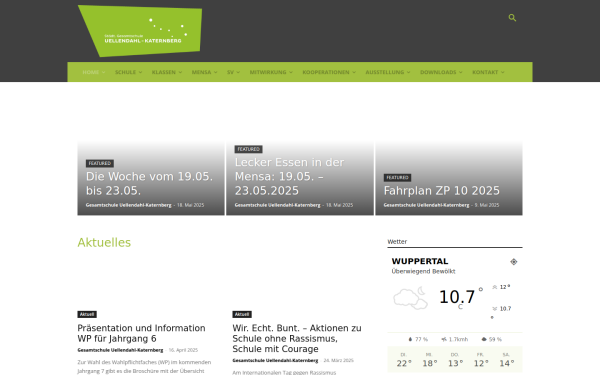Expand the DOWNLOADS dropdown arrow

coord(461,72)
